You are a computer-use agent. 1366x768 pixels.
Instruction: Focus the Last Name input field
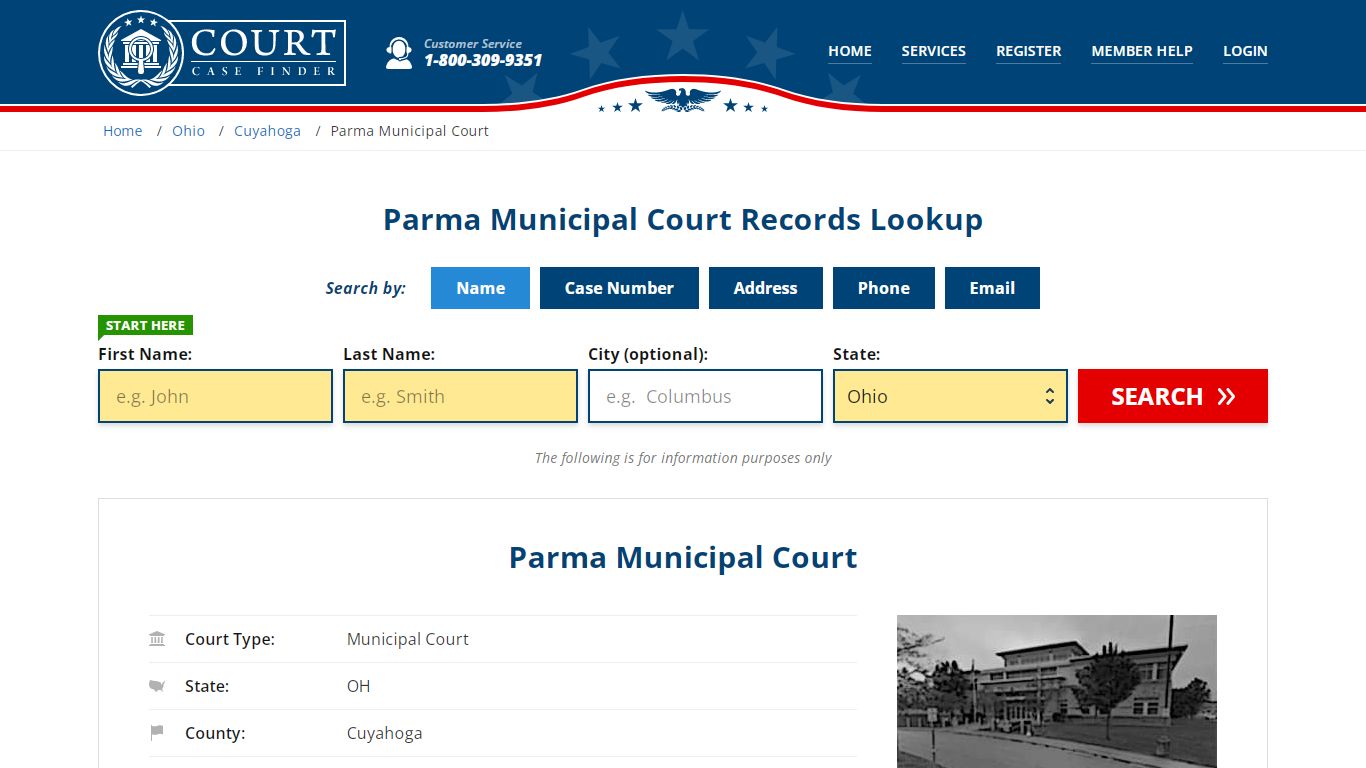click(x=460, y=396)
